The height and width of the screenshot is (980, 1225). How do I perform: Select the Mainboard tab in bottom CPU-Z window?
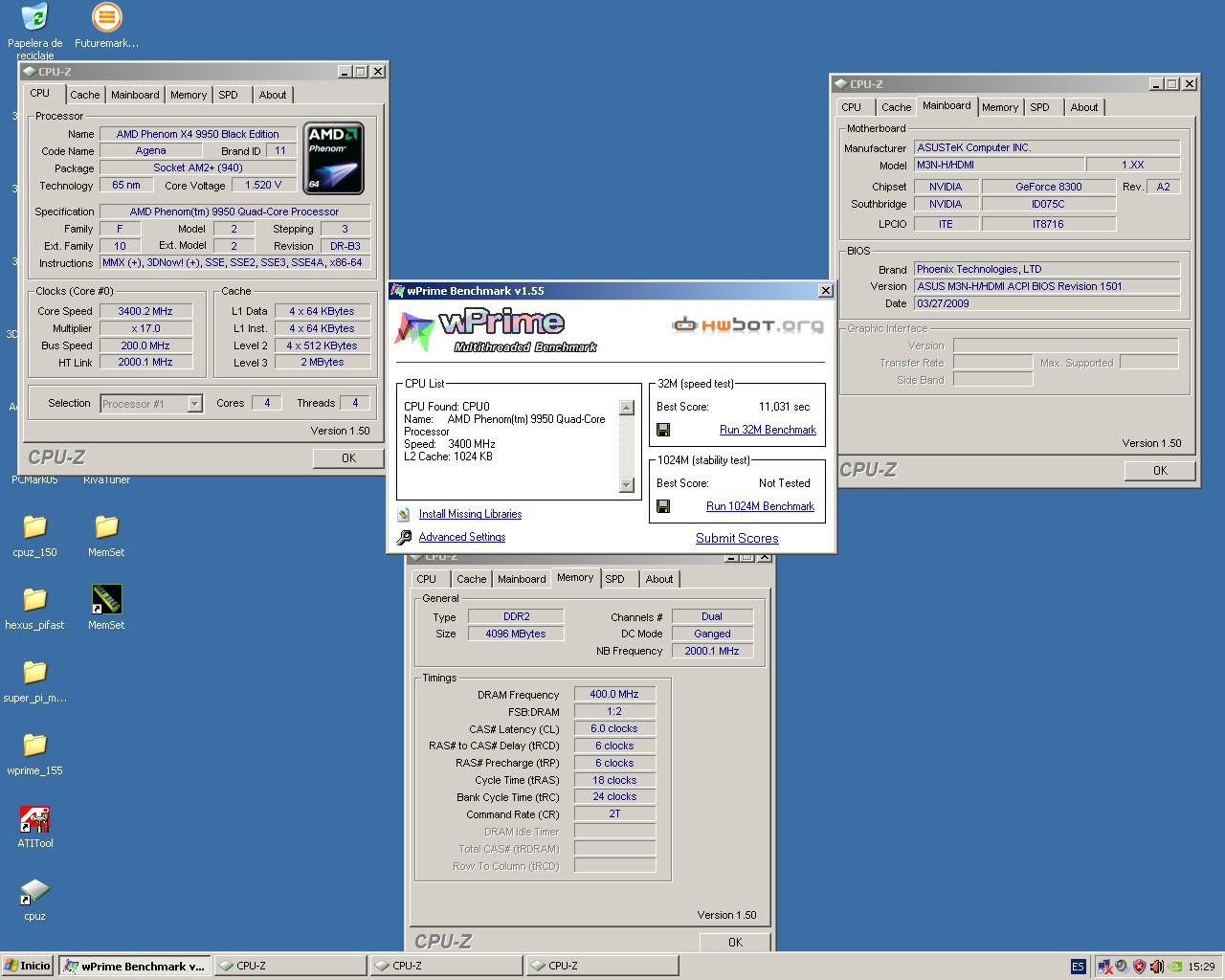522,579
